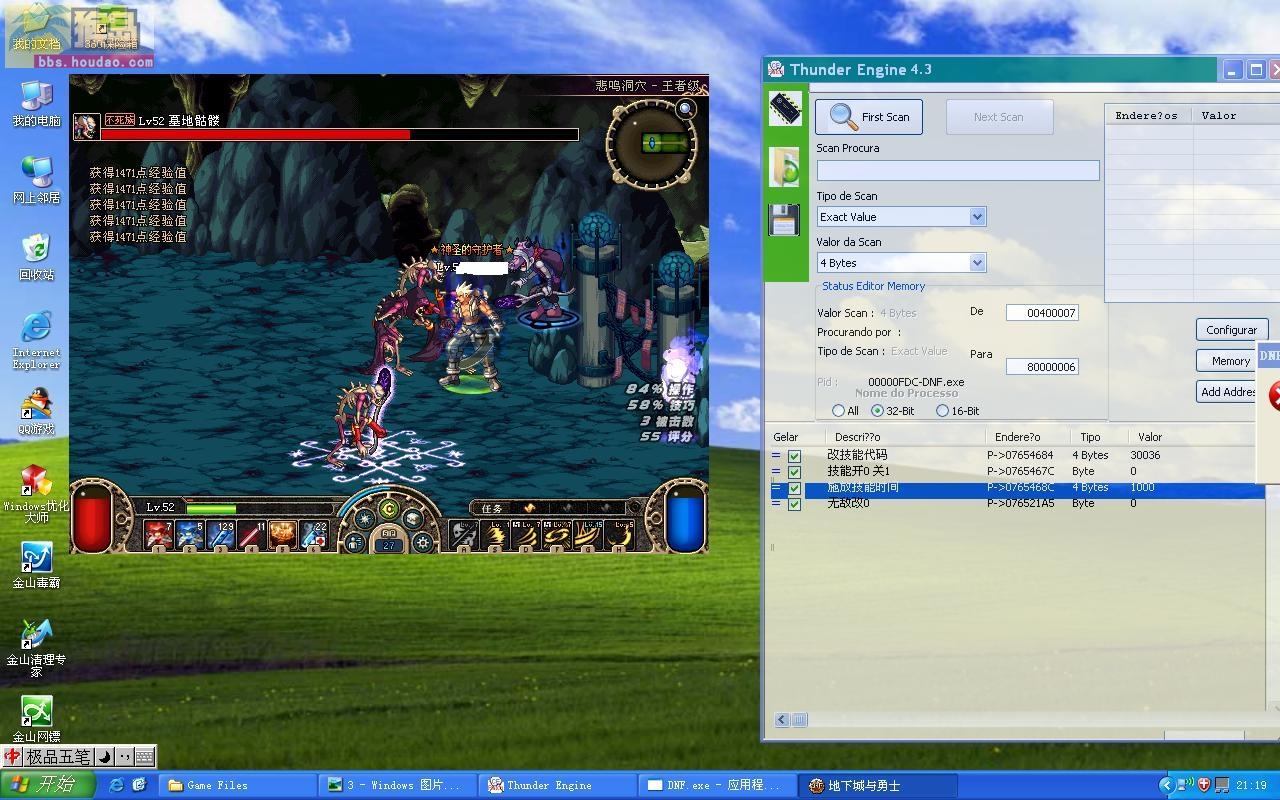Select 无敌改0 description text
Image resolution: width=1280 pixels, height=800 pixels.
click(848, 503)
